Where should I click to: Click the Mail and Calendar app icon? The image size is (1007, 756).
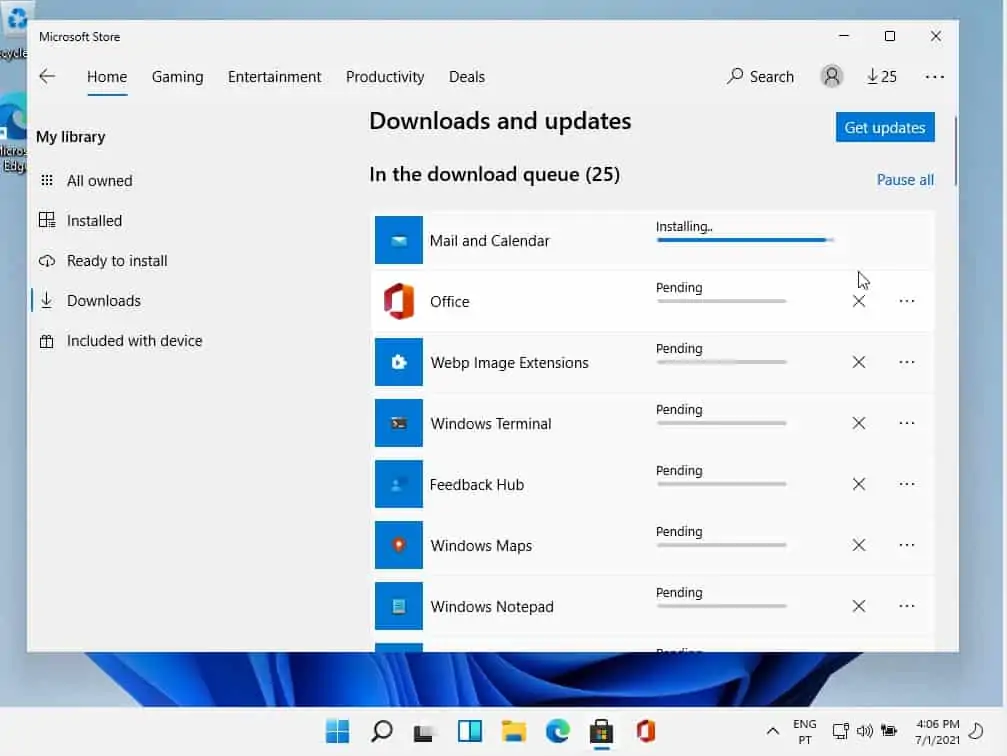[x=399, y=240]
